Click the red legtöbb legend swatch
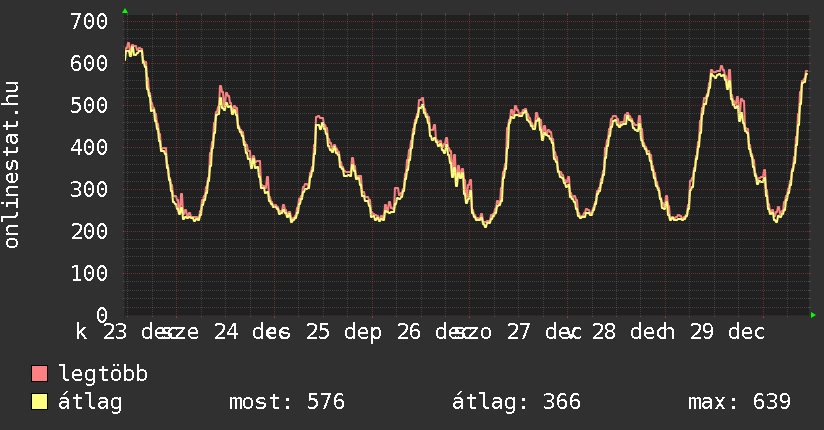This screenshot has width=824, height=430. 40,375
